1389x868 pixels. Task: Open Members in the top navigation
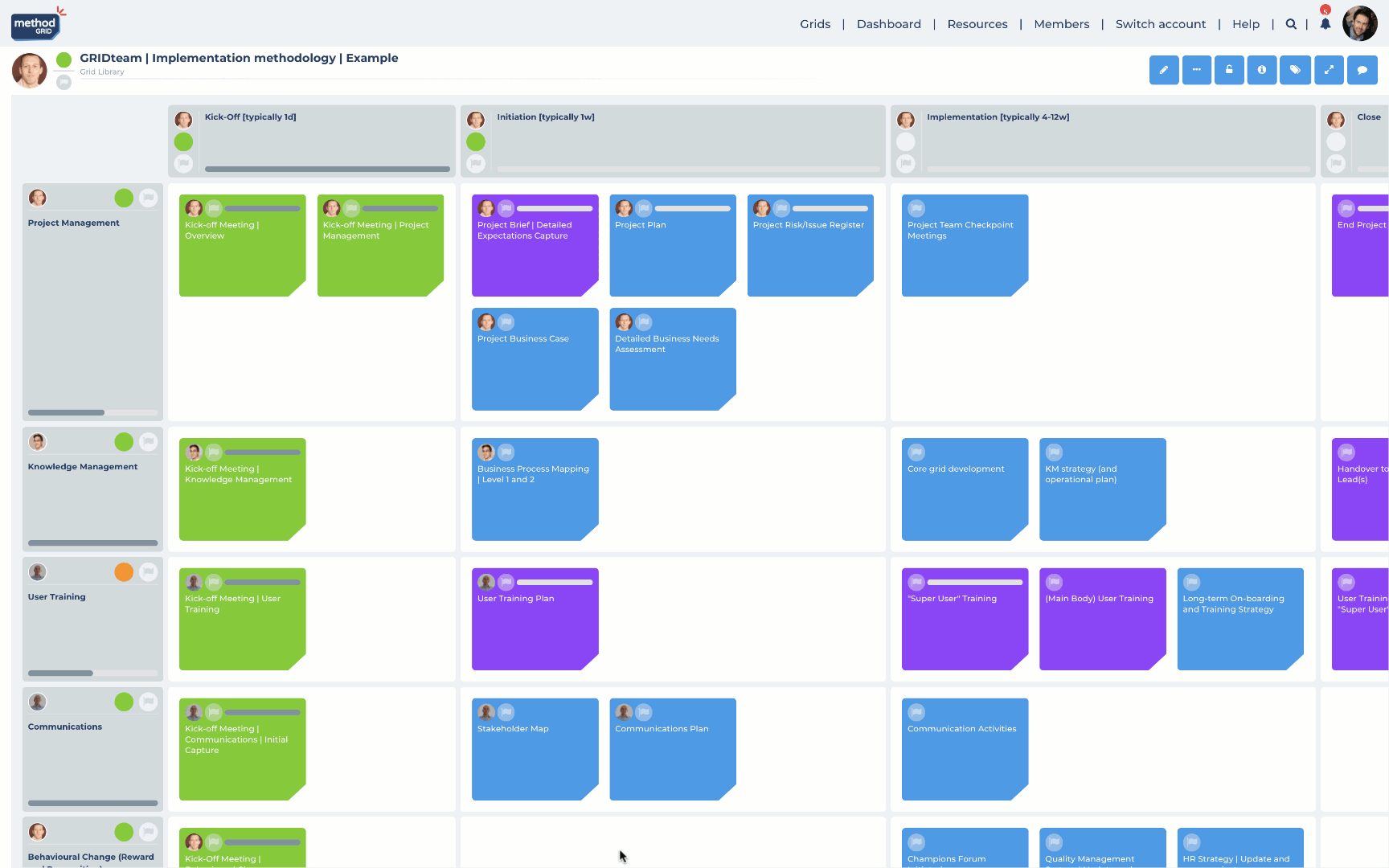(x=1062, y=24)
